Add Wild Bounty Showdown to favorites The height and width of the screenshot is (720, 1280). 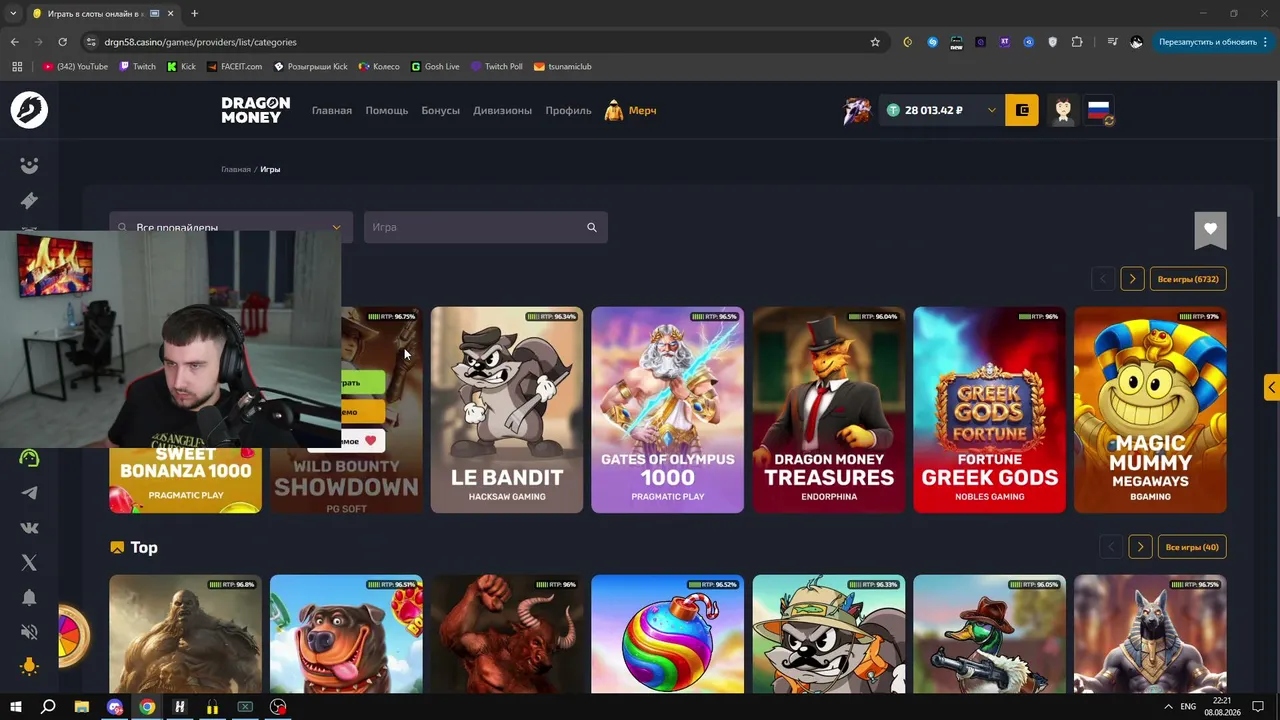(363, 441)
